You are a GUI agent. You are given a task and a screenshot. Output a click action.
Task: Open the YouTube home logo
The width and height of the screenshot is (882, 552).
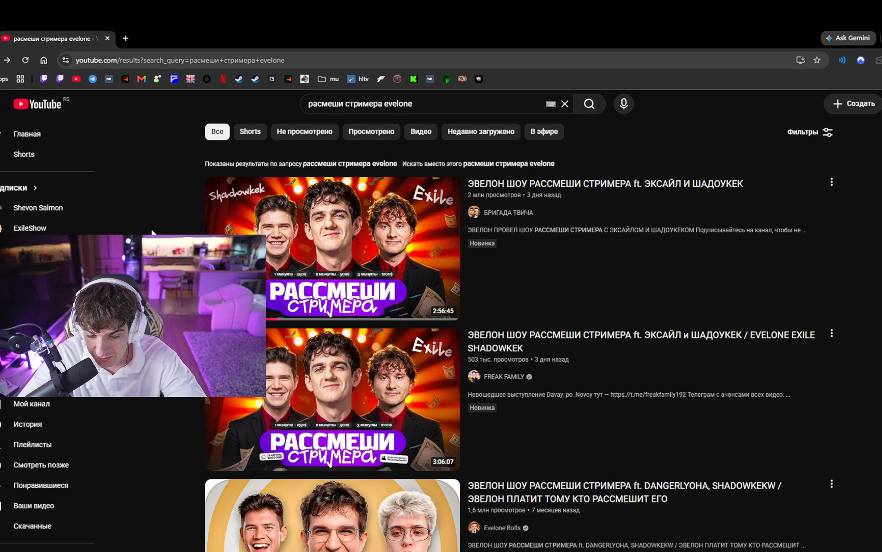[37, 104]
